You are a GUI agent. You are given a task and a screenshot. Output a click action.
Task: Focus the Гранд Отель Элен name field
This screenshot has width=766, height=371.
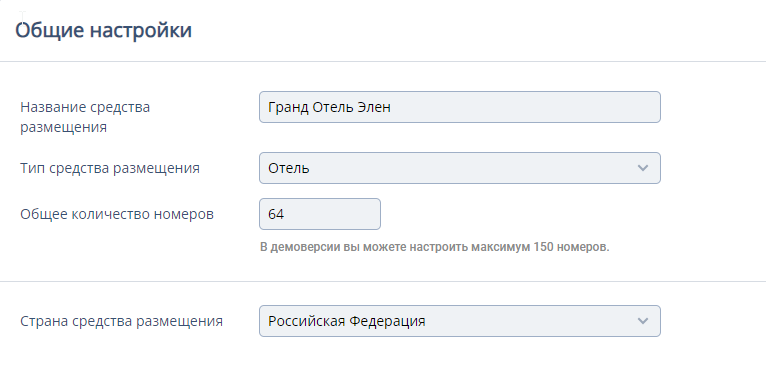coord(460,107)
